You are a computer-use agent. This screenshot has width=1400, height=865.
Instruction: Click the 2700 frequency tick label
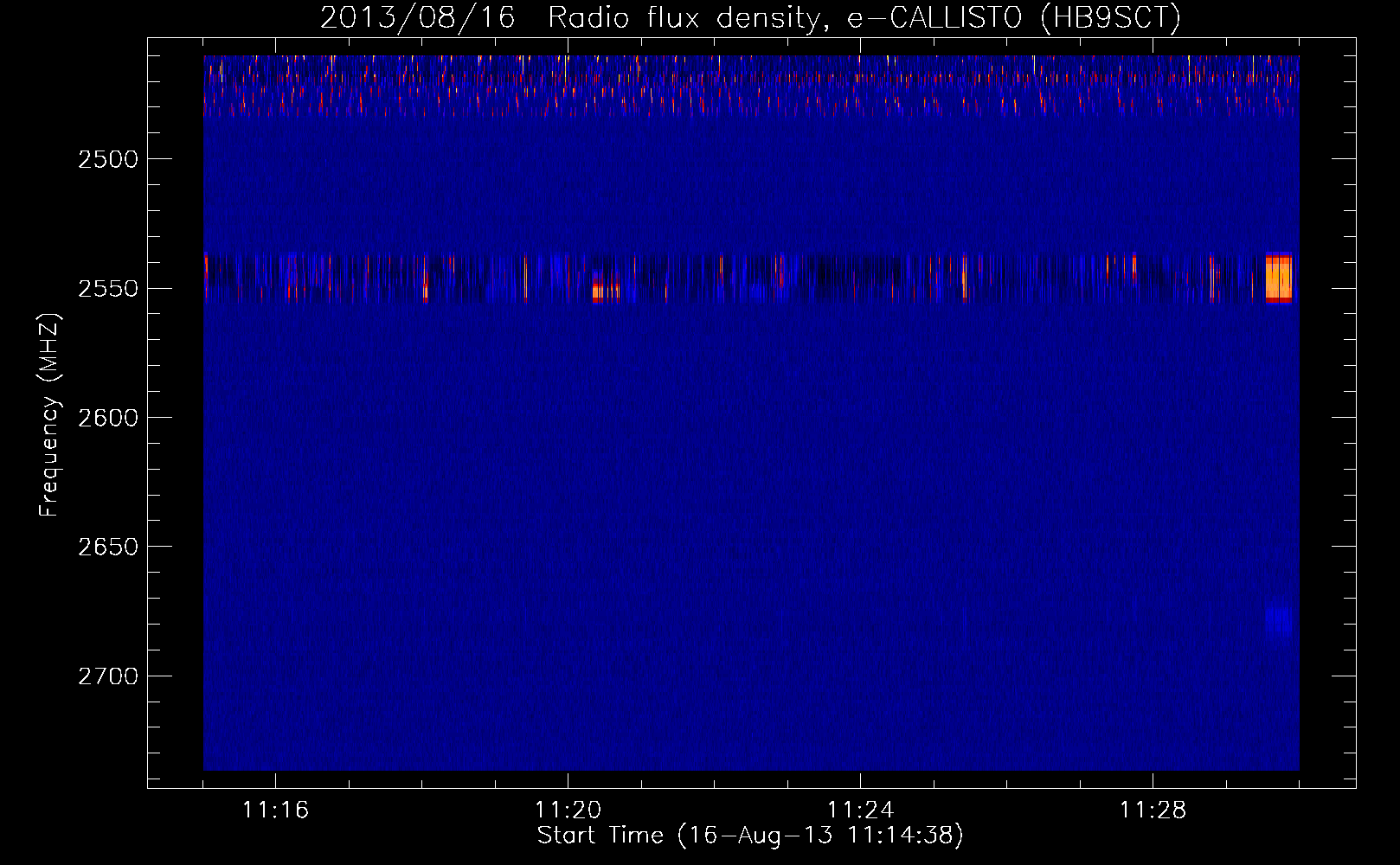coord(108,676)
